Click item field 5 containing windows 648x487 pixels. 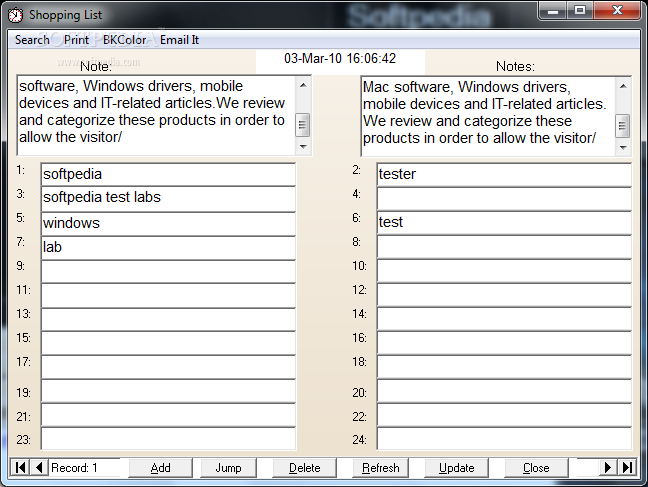tap(168, 224)
